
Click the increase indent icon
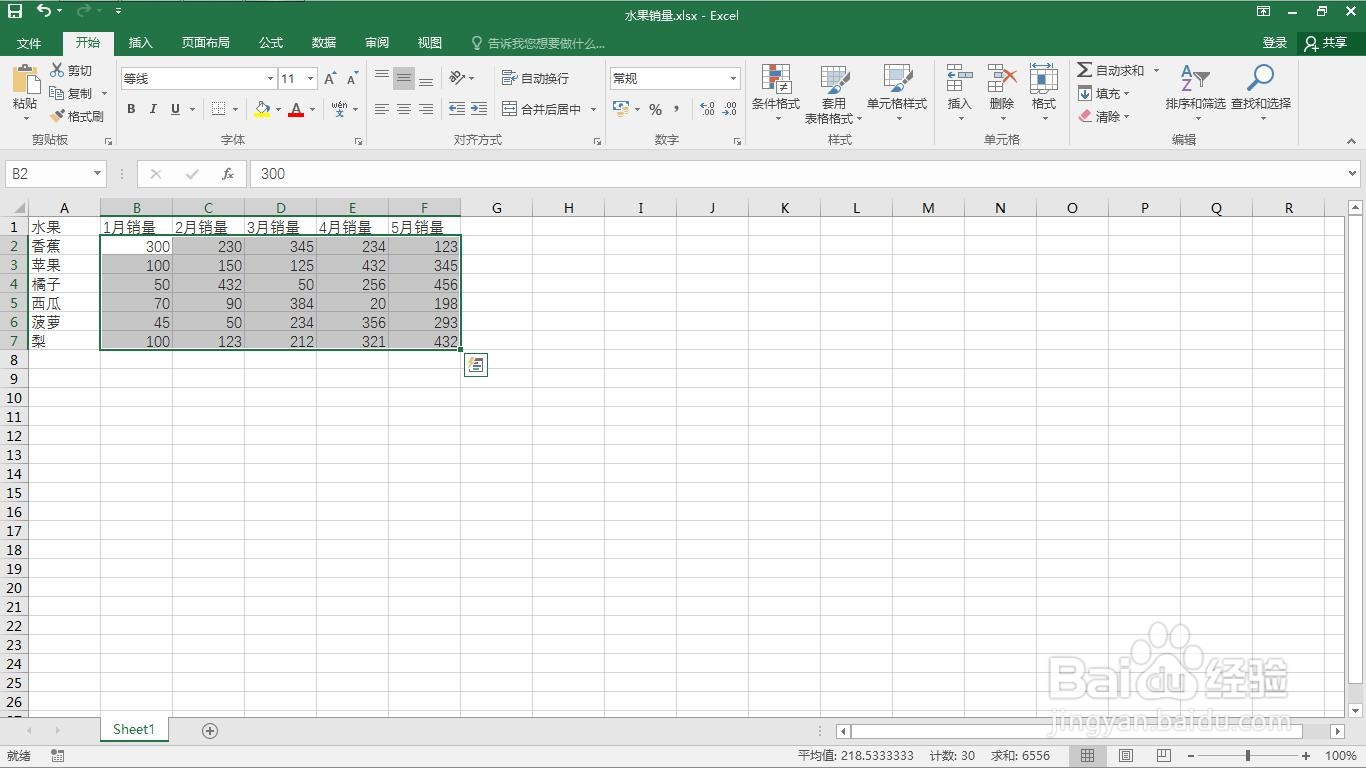click(479, 109)
